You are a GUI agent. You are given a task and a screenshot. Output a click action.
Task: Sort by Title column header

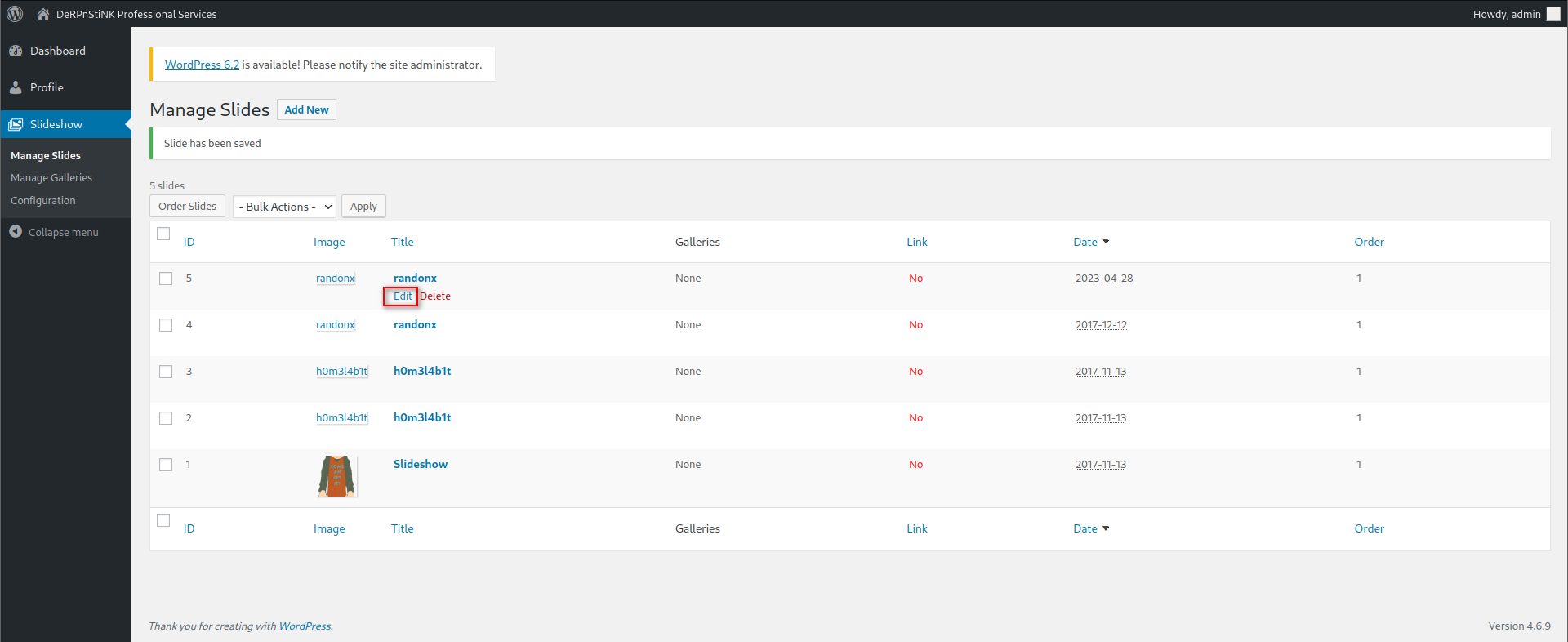[402, 242]
